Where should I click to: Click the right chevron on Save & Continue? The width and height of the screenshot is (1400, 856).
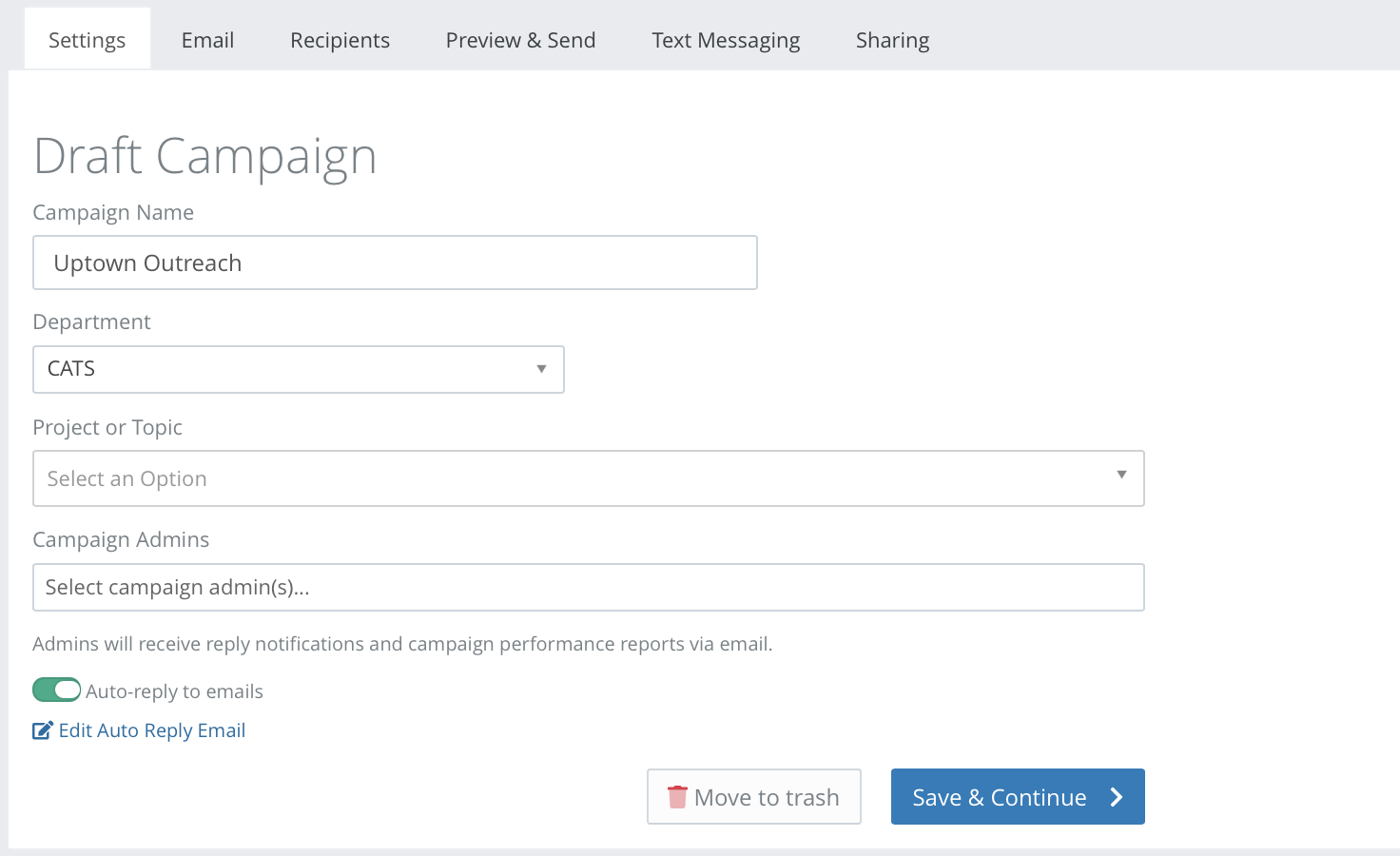pyautogui.click(x=1117, y=797)
